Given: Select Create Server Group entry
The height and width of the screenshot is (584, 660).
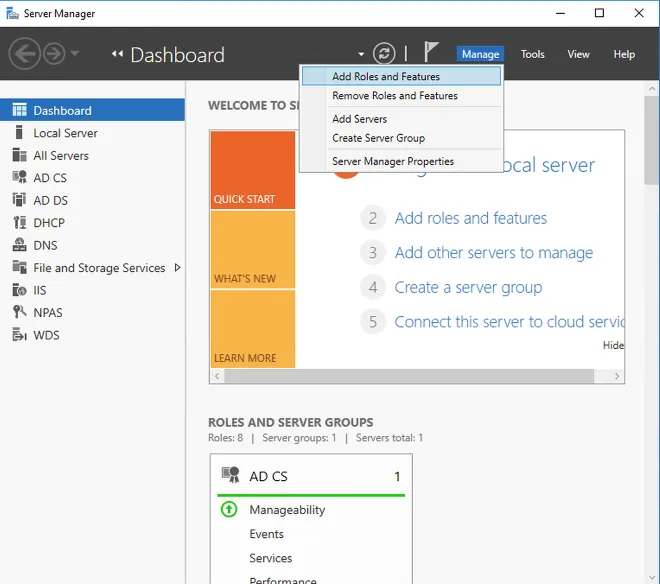Looking at the screenshot, I should [402, 138].
